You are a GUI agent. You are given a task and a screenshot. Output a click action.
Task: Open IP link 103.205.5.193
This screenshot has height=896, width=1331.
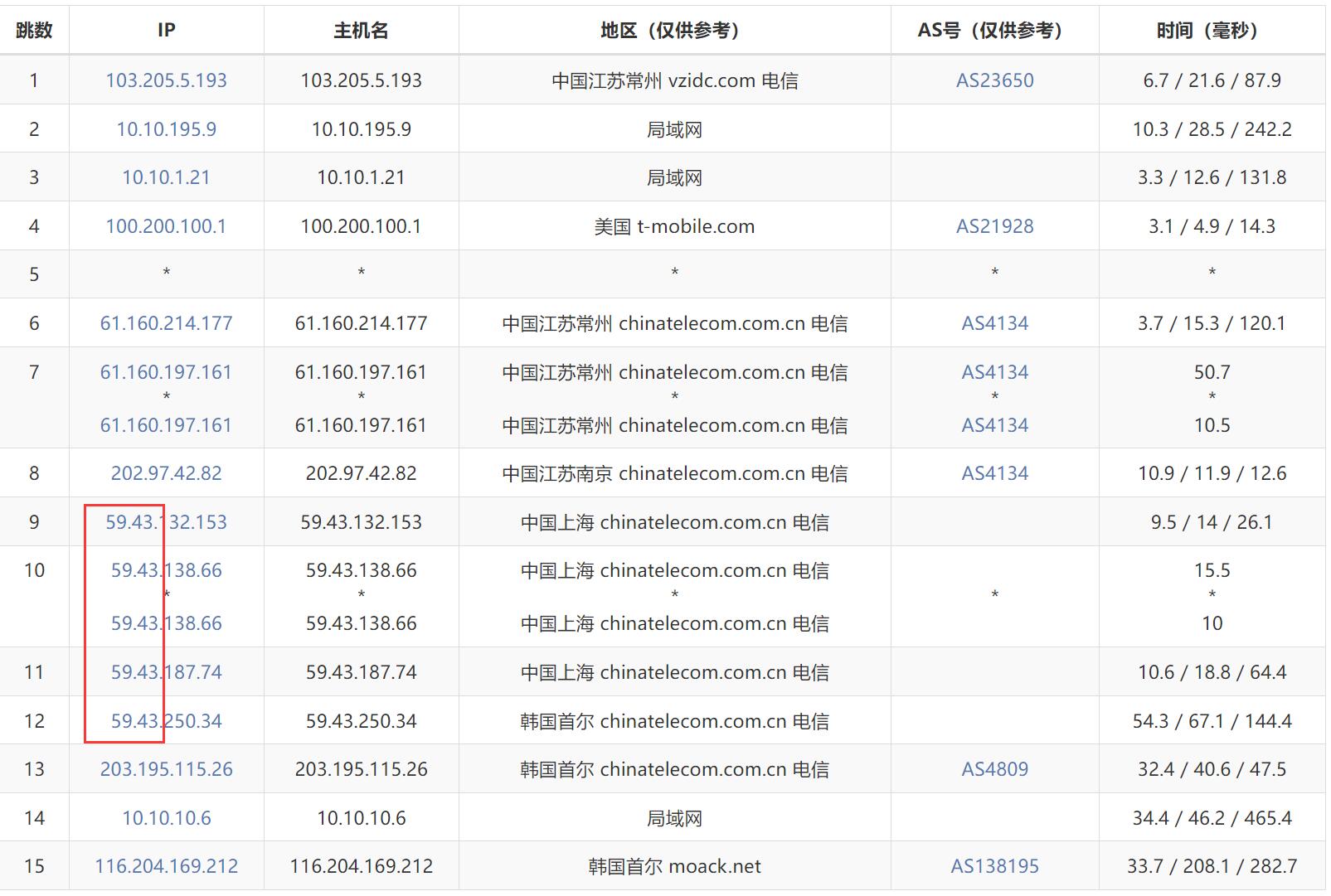click(x=166, y=80)
